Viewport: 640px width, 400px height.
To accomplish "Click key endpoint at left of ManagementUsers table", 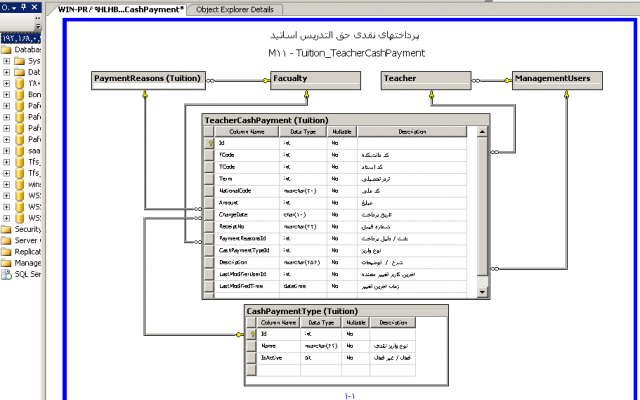I will coord(508,81).
